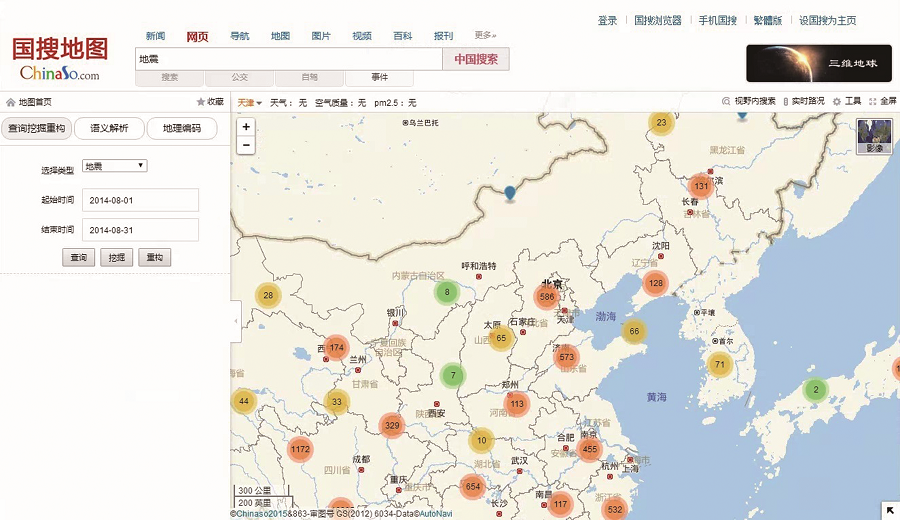Image resolution: width=900 pixels, height=520 pixels.
Task: Click the blue location pin marker
Action: click(510, 192)
